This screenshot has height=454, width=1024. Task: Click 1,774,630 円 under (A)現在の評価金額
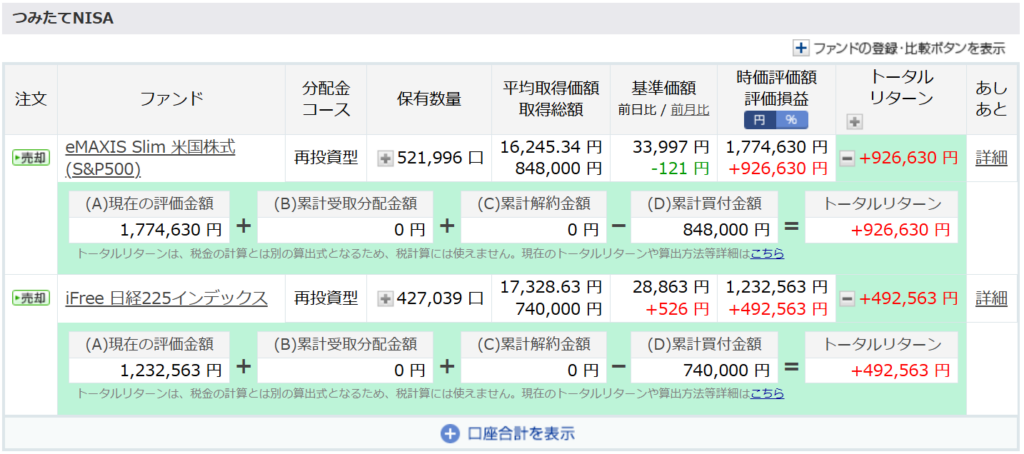(x=171, y=230)
